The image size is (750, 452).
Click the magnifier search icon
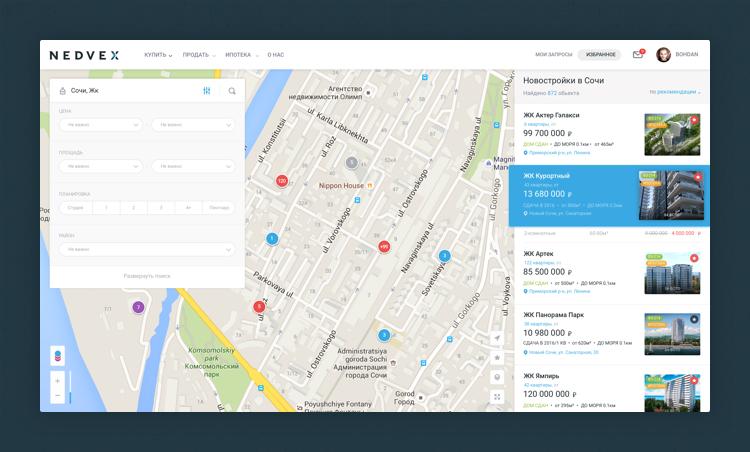(x=232, y=91)
